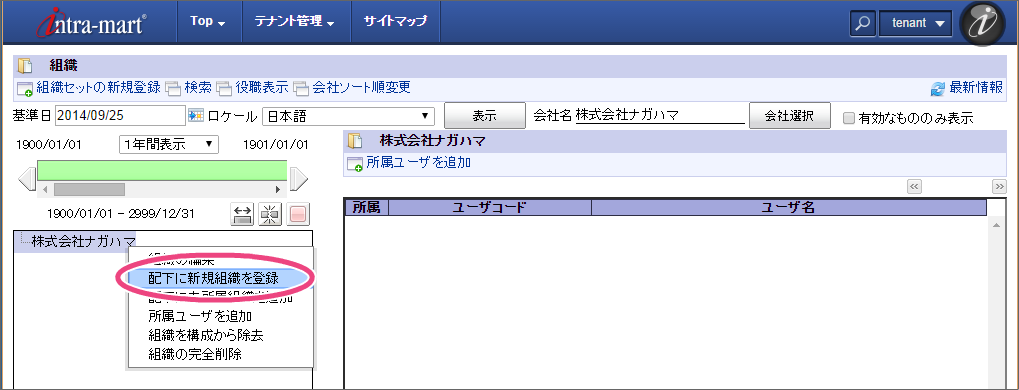Select 所属ユーザを追加 from the context menu
The image size is (1019, 390).
200,317
